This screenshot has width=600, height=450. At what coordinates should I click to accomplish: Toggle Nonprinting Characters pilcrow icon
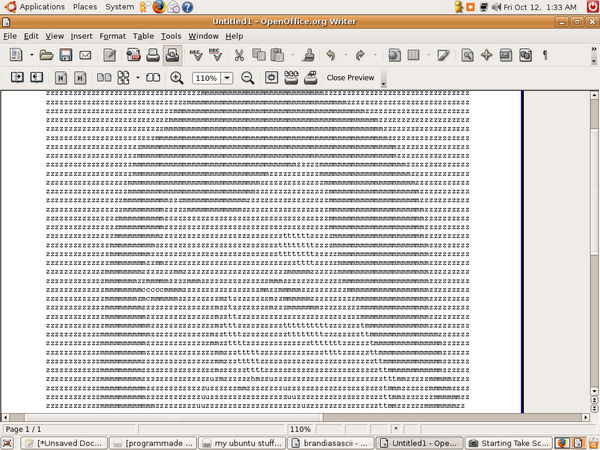[545, 55]
